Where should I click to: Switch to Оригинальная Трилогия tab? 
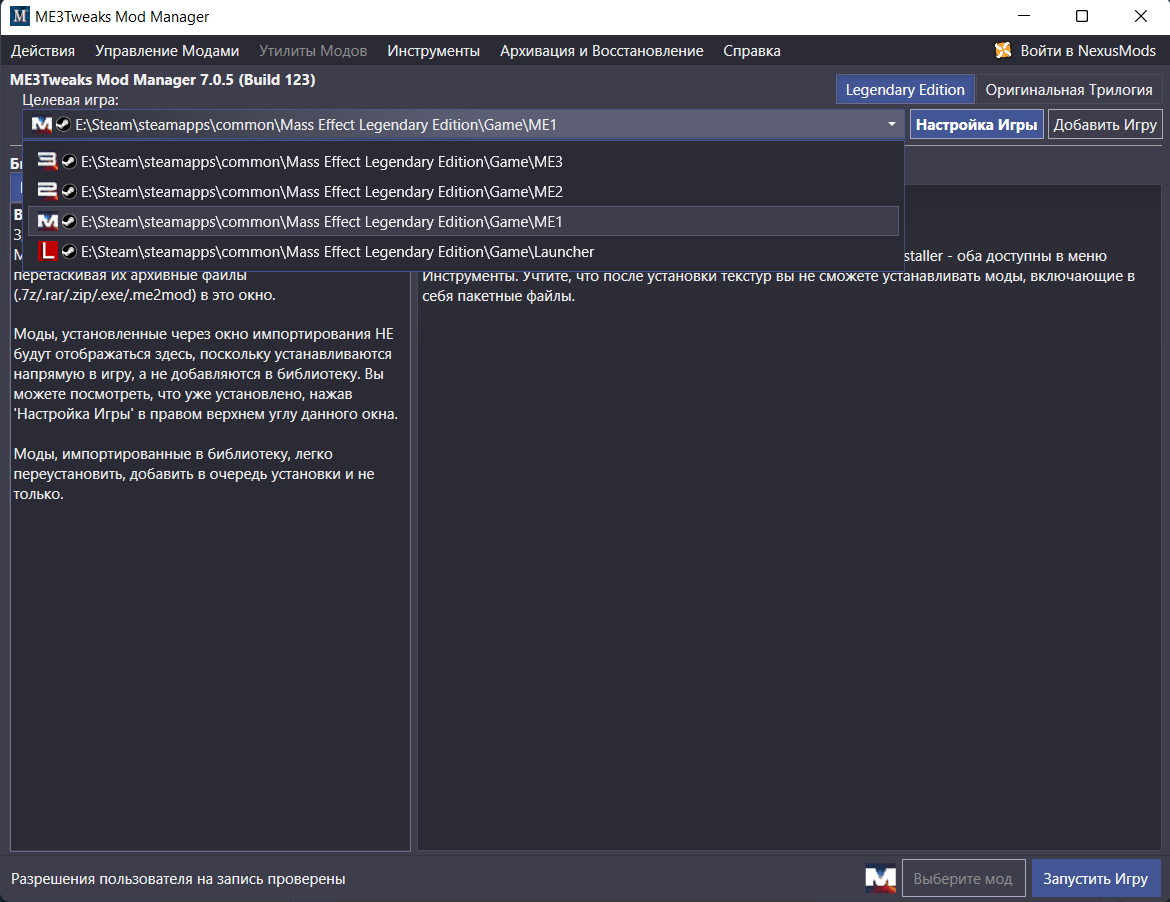pos(1069,90)
